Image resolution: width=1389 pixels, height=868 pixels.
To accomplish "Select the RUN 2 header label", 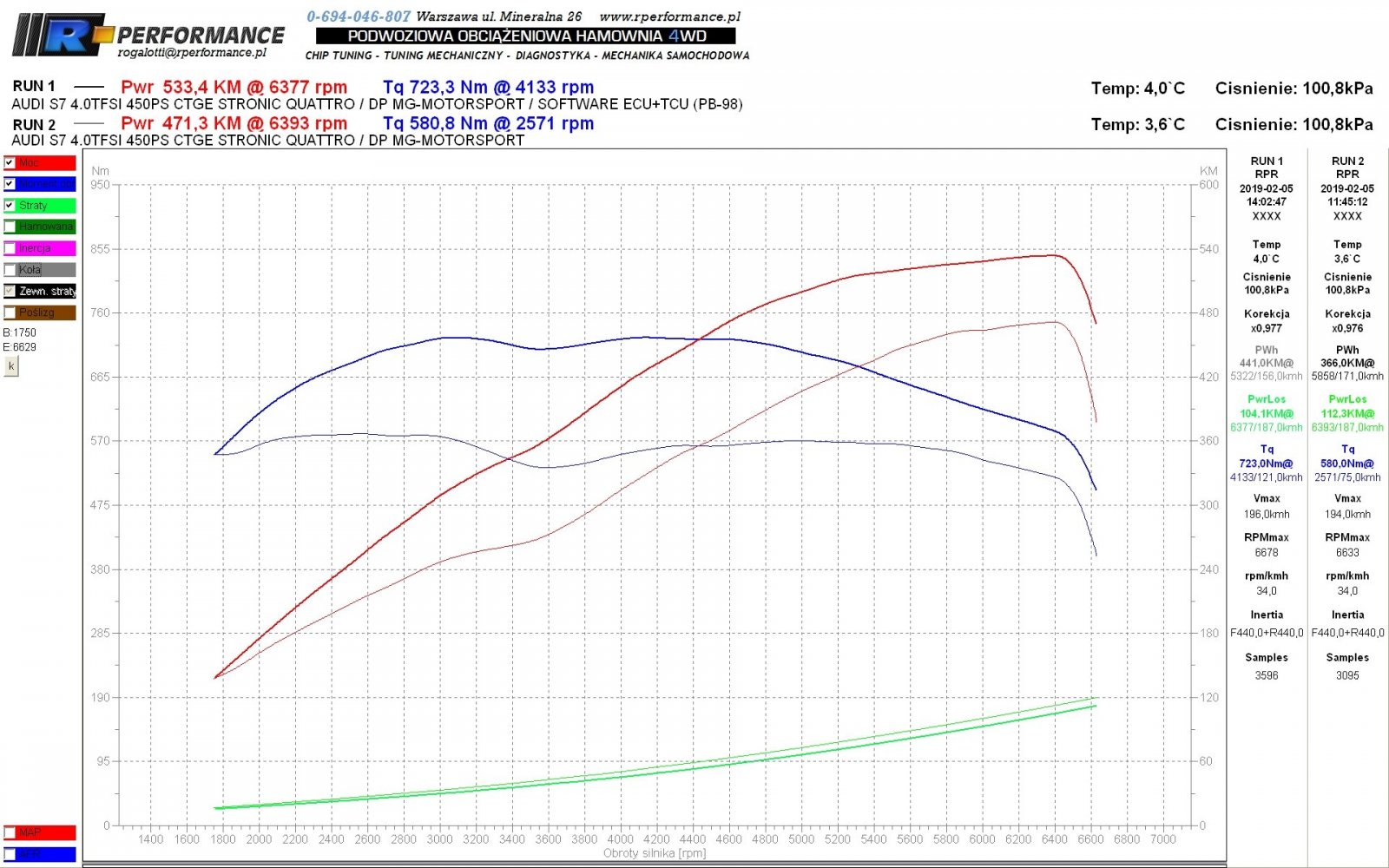I will [34, 124].
